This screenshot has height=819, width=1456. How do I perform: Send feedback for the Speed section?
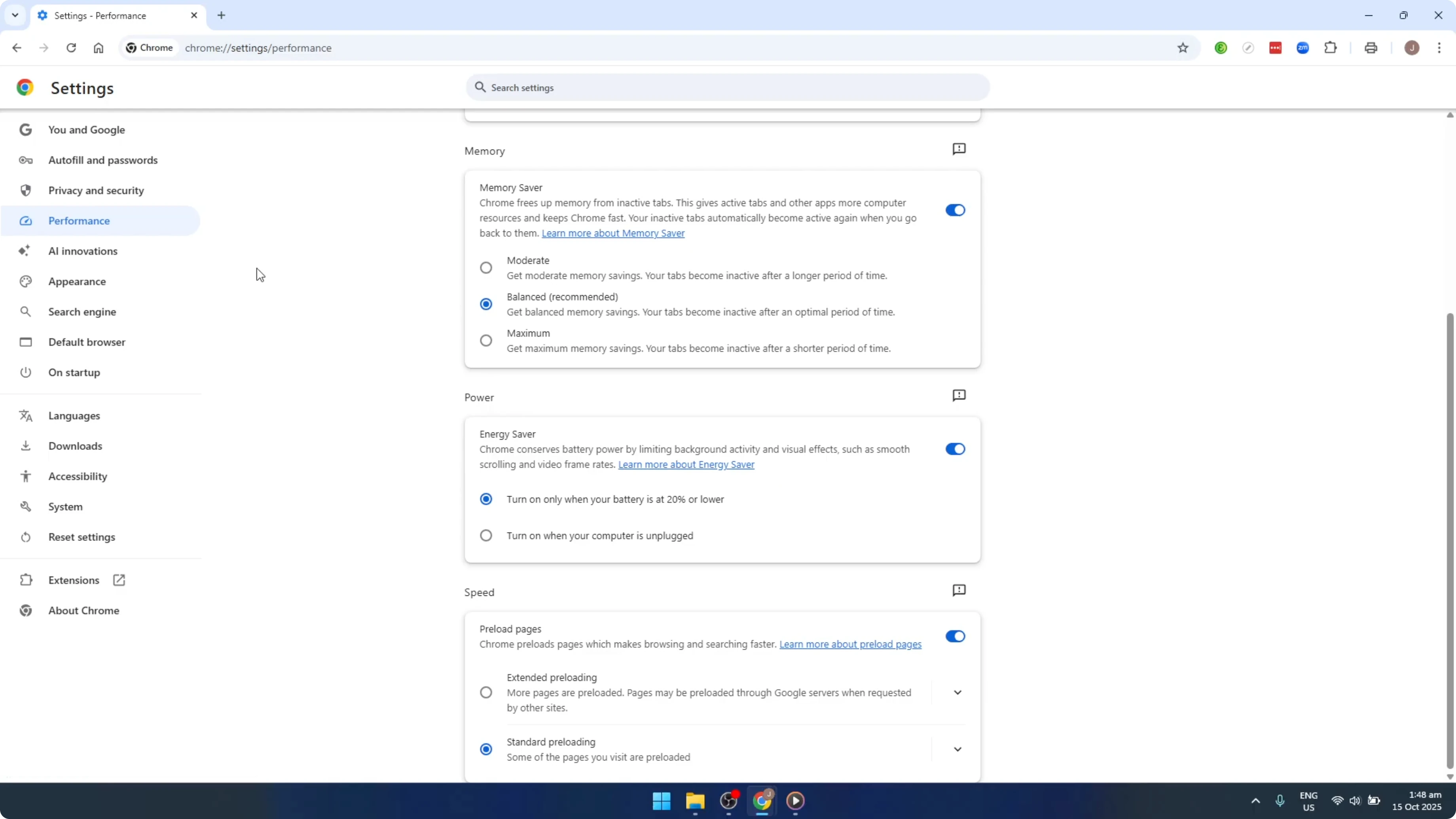[x=959, y=591]
